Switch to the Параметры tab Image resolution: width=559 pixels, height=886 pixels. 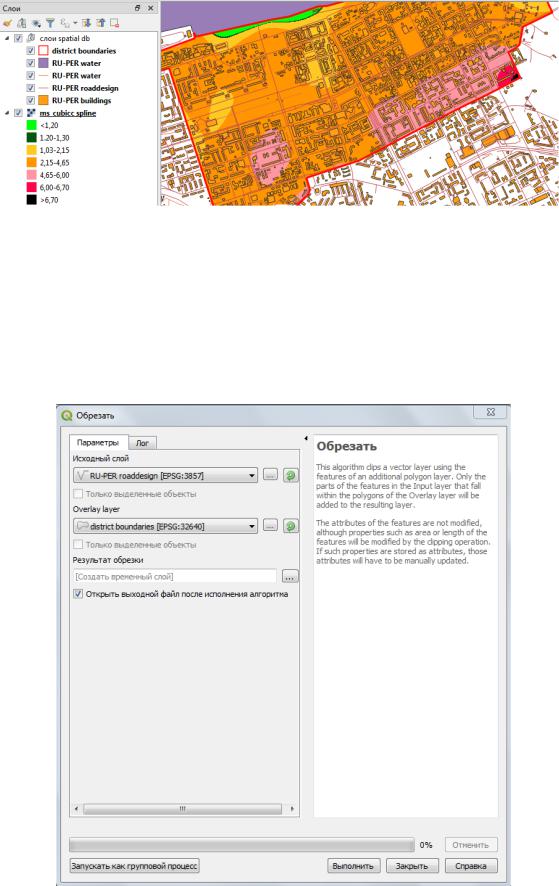point(98,442)
